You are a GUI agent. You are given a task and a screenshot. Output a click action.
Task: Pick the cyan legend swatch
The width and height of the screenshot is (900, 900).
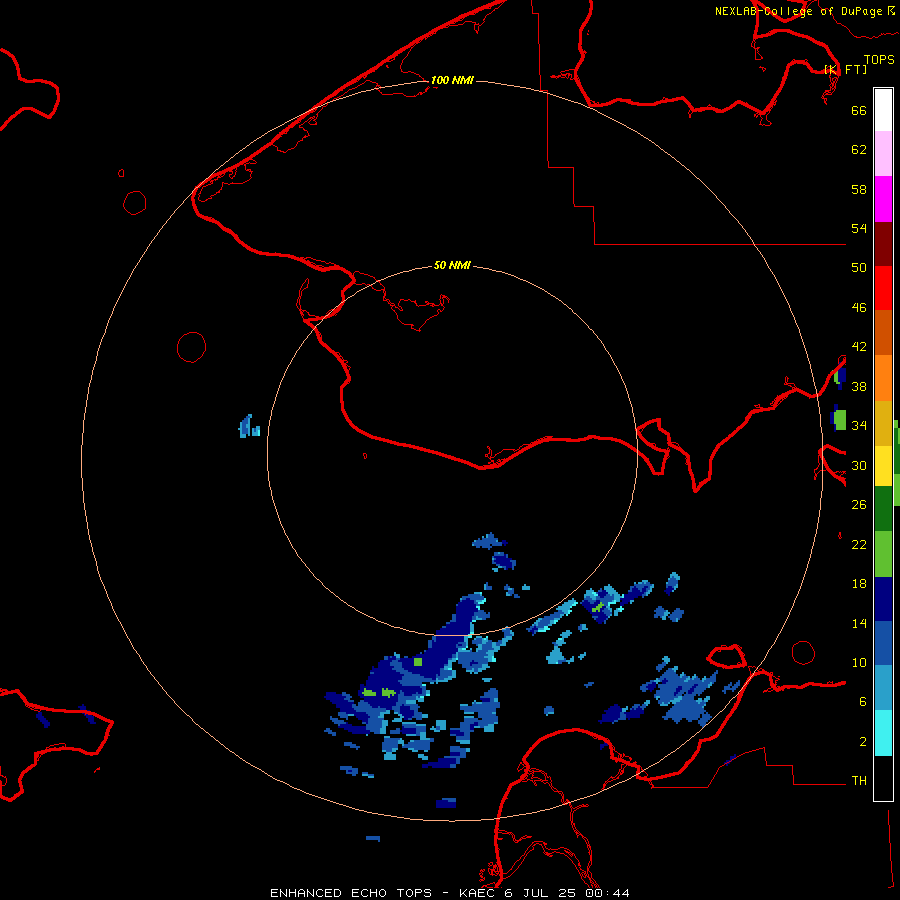click(x=883, y=734)
